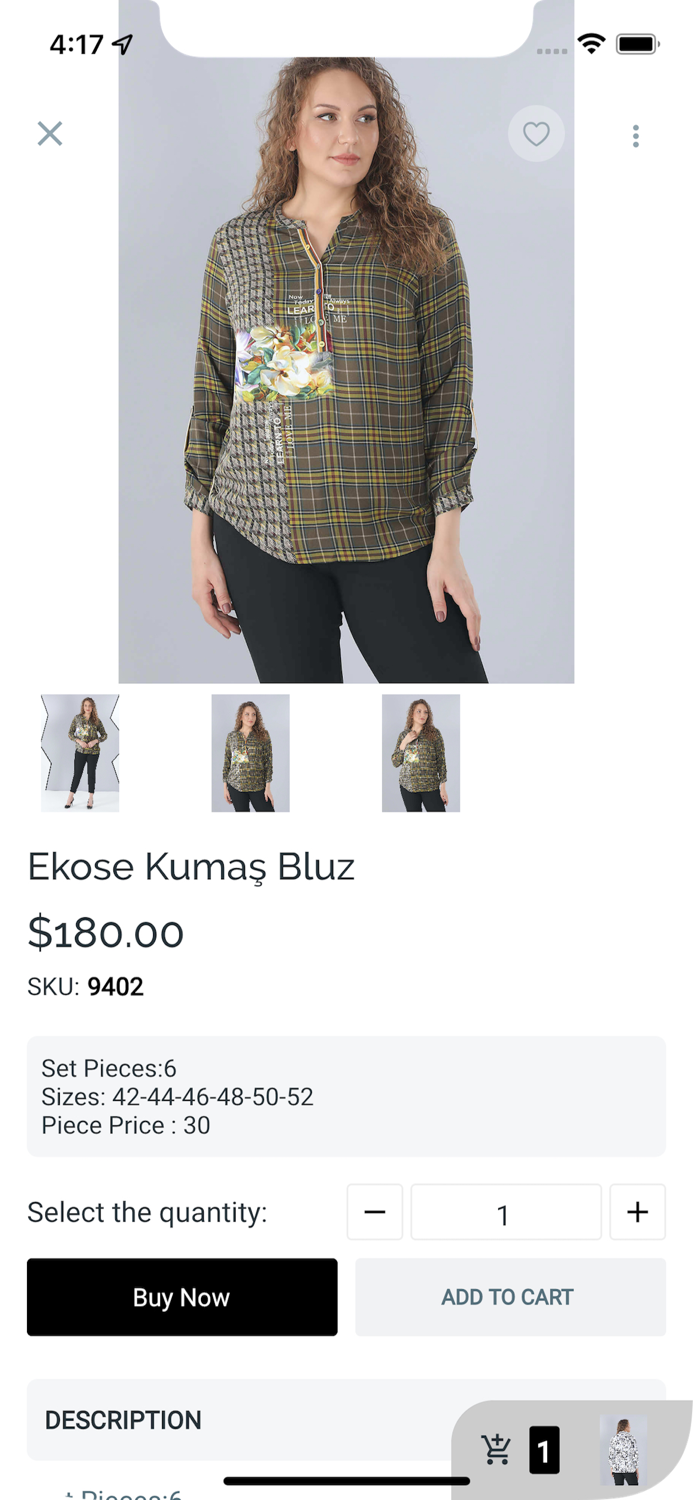693x1500 pixels.
Task: Open the cart via cart icon
Action: [496, 1449]
